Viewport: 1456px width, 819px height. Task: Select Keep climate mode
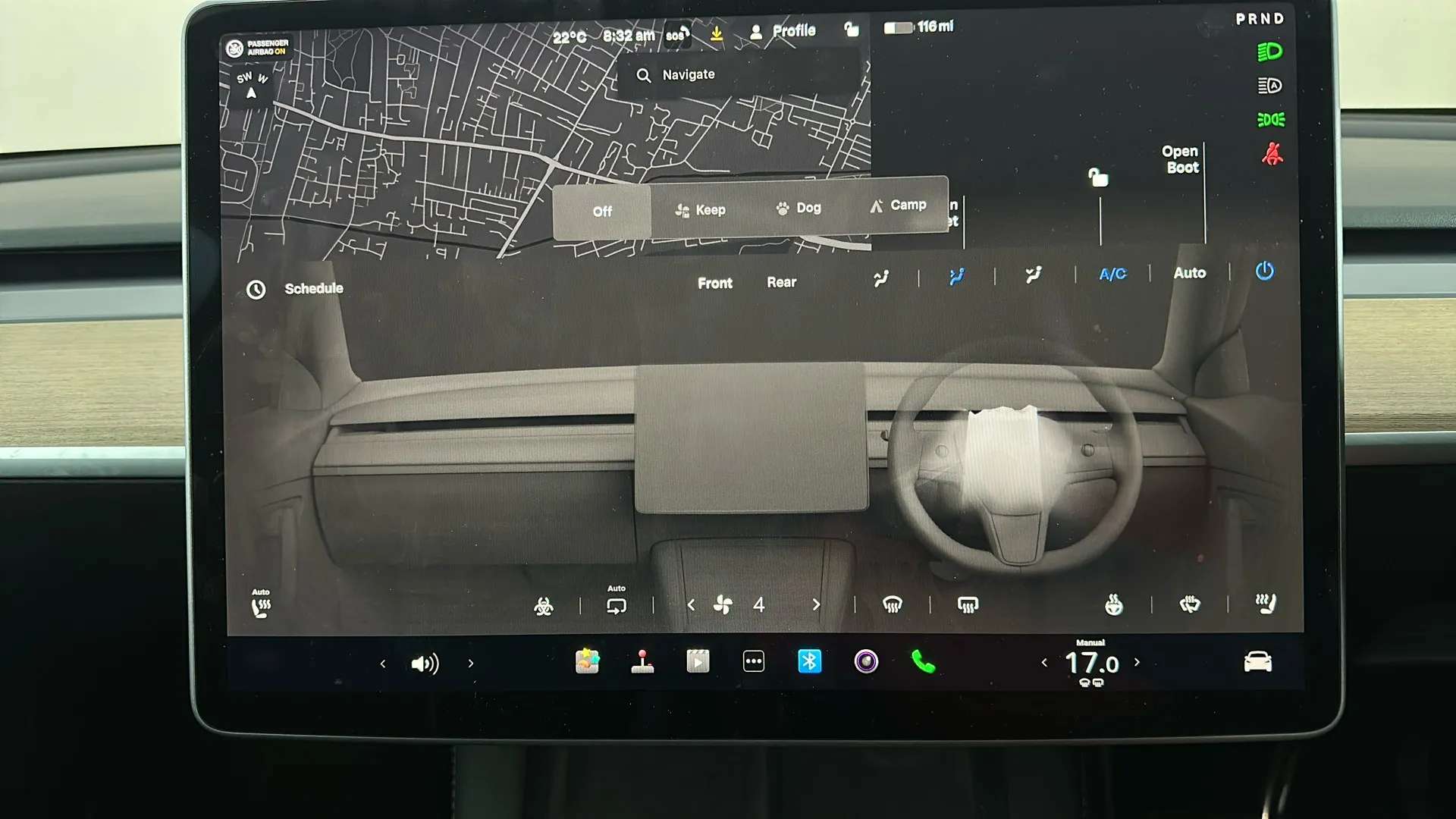(700, 210)
